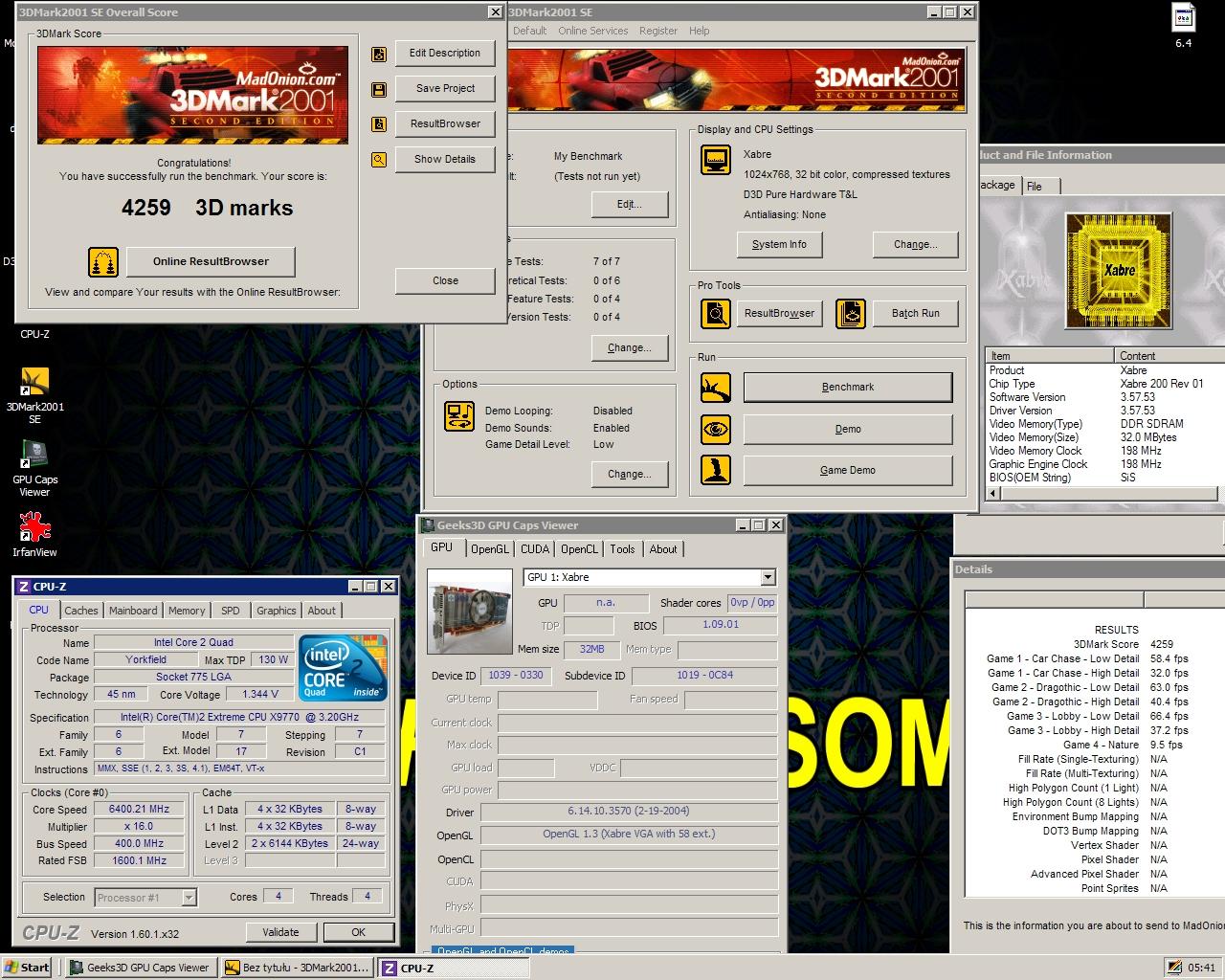The image size is (1225, 980).
Task: Click the Batch Run icon
Action: click(x=851, y=313)
